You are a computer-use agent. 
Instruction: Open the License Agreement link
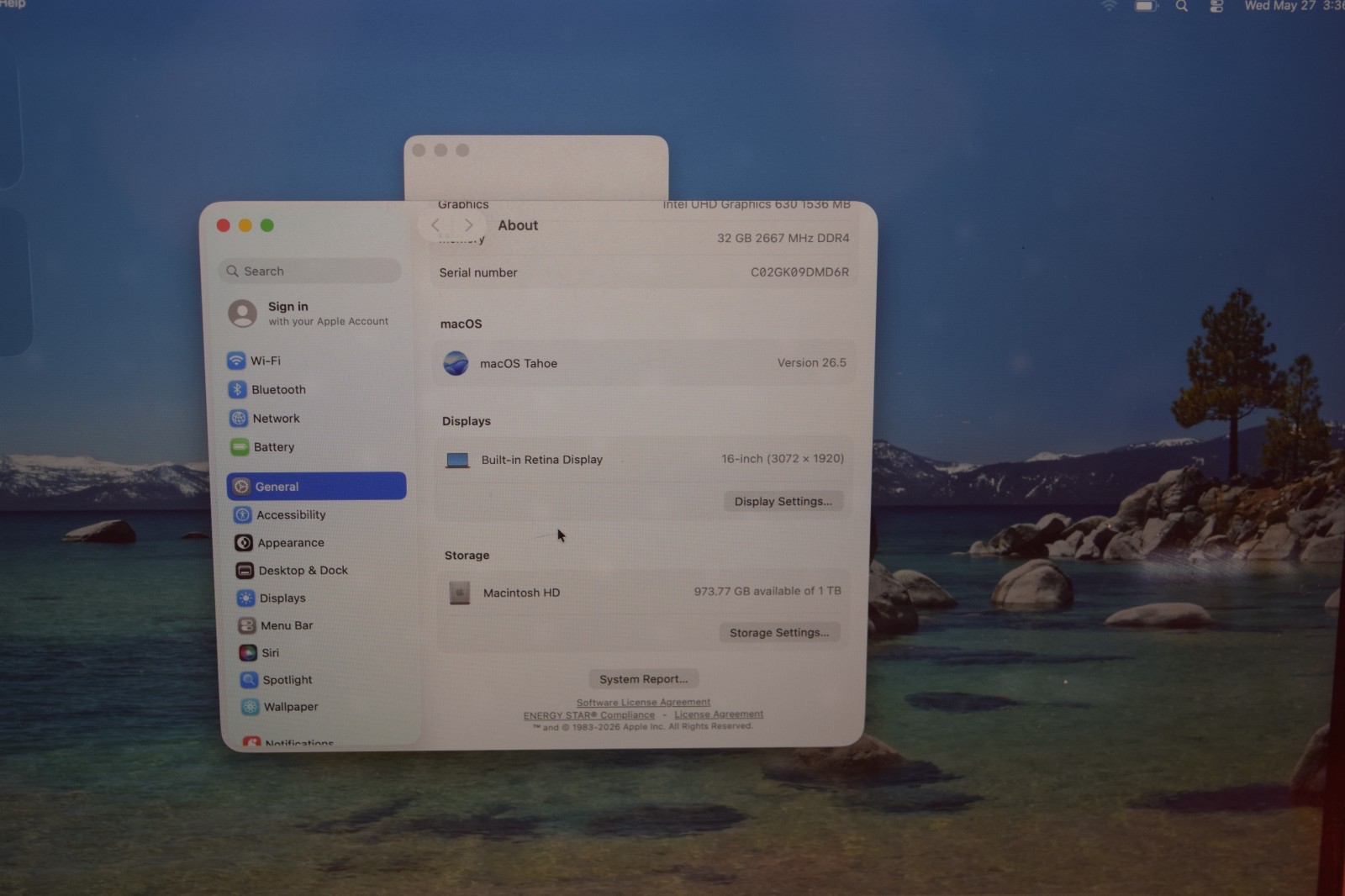coord(719,714)
